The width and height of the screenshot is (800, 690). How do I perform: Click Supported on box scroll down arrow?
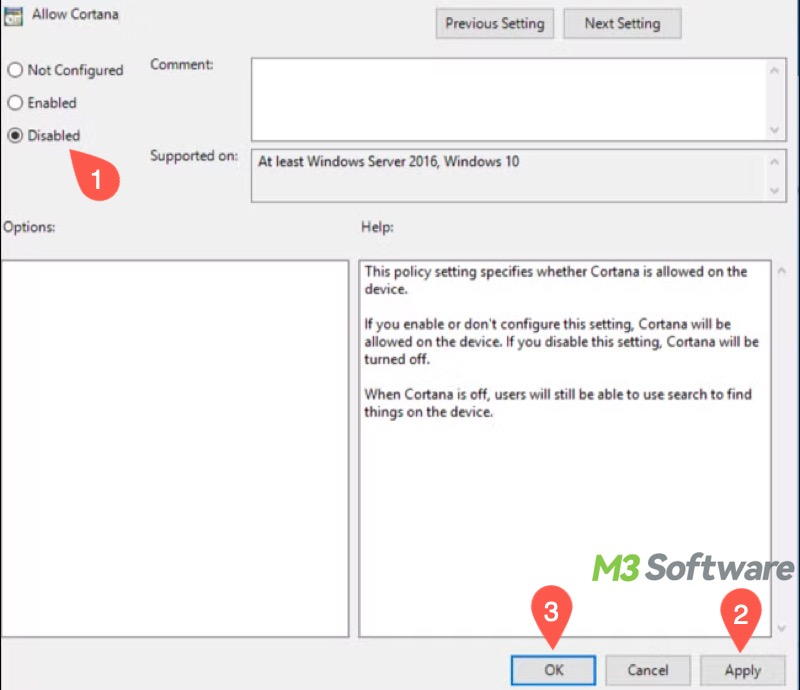click(x=774, y=191)
